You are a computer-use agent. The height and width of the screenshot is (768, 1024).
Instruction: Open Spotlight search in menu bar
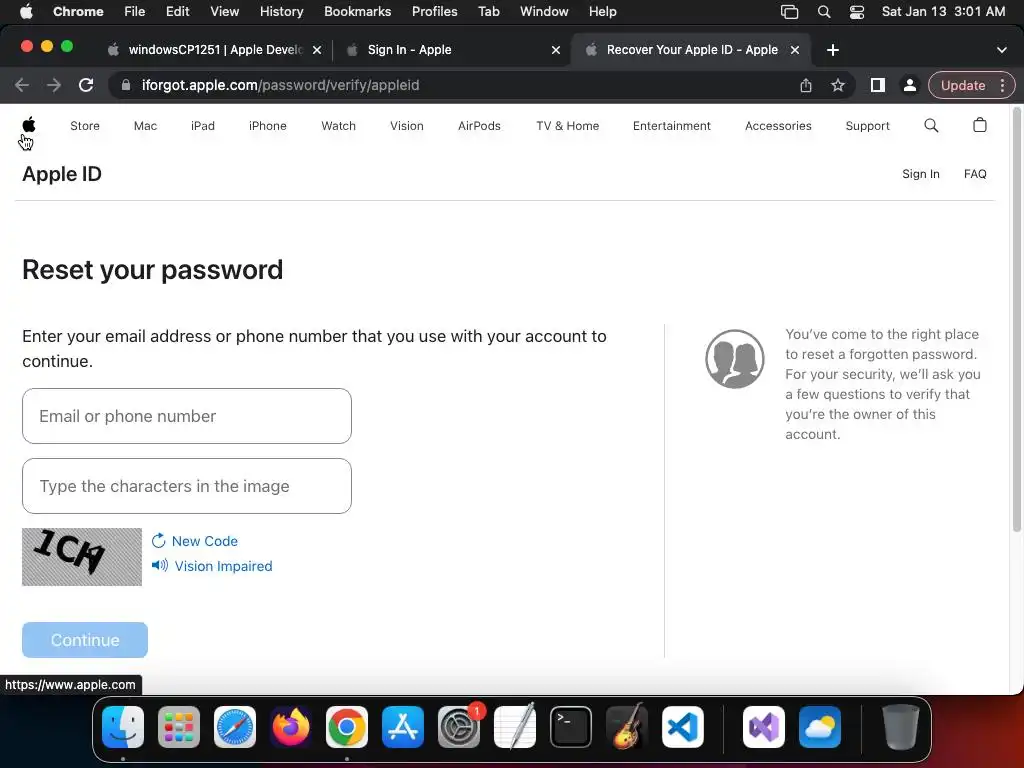click(824, 12)
